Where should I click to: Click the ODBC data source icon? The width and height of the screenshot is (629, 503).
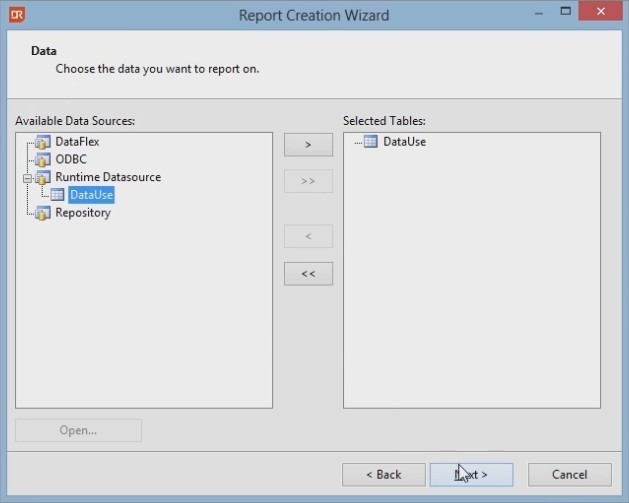(42, 160)
